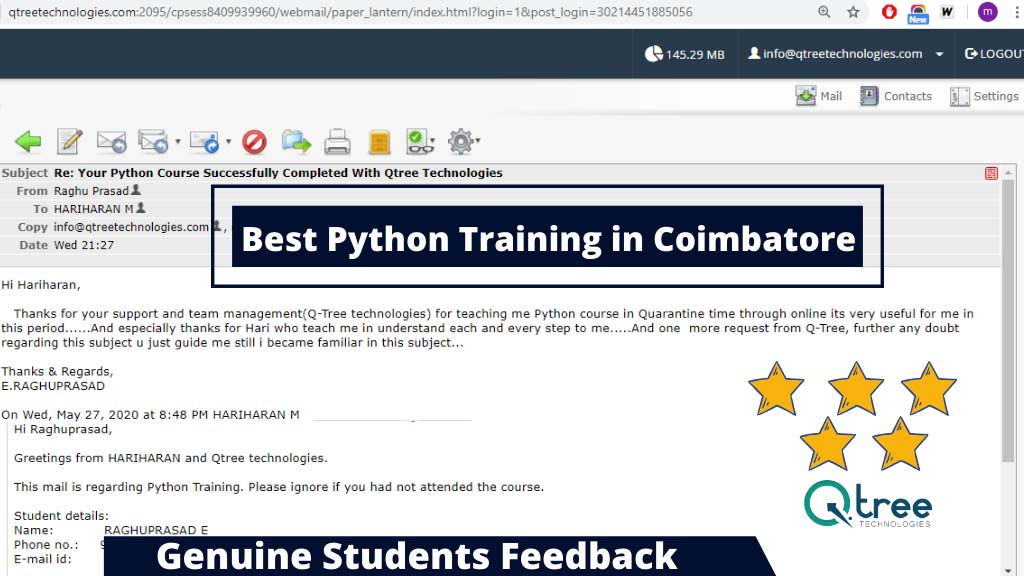The height and width of the screenshot is (576, 1024).
Task: Open the Settings tab
Action: 984,96
